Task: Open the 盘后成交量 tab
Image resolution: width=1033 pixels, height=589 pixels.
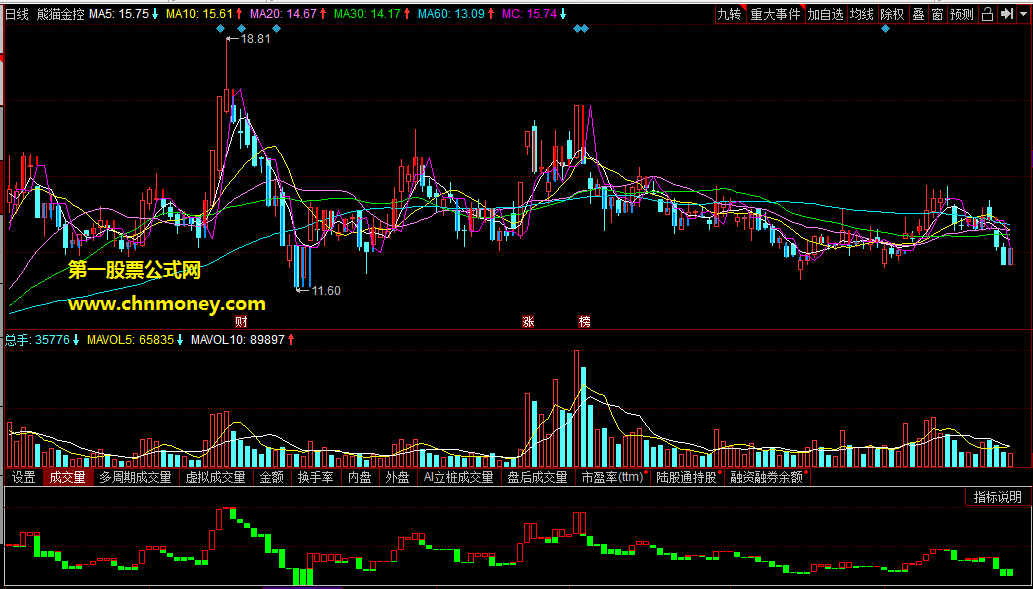Action: [x=538, y=477]
